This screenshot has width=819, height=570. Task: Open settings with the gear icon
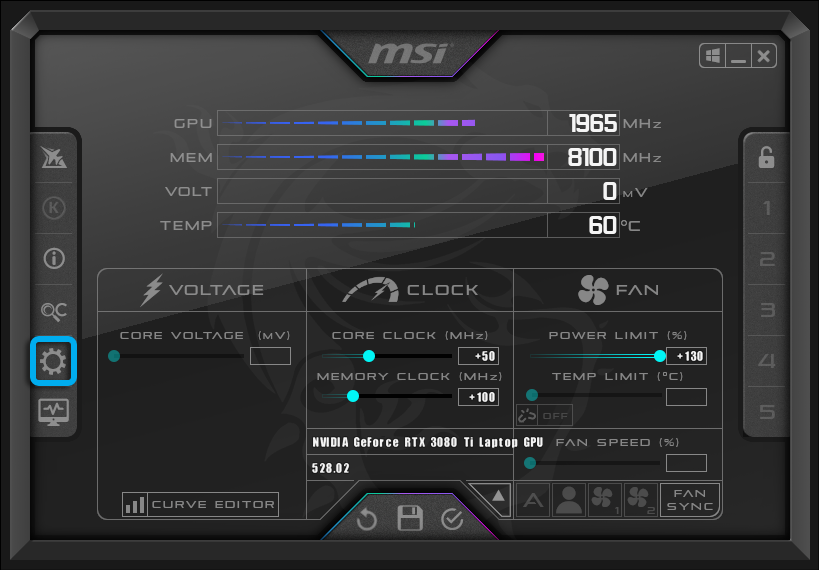coord(53,361)
